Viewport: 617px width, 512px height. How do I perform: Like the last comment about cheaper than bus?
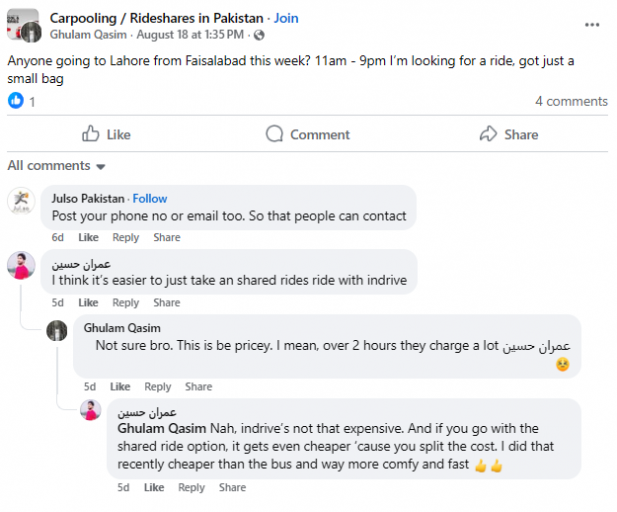(x=154, y=487)
